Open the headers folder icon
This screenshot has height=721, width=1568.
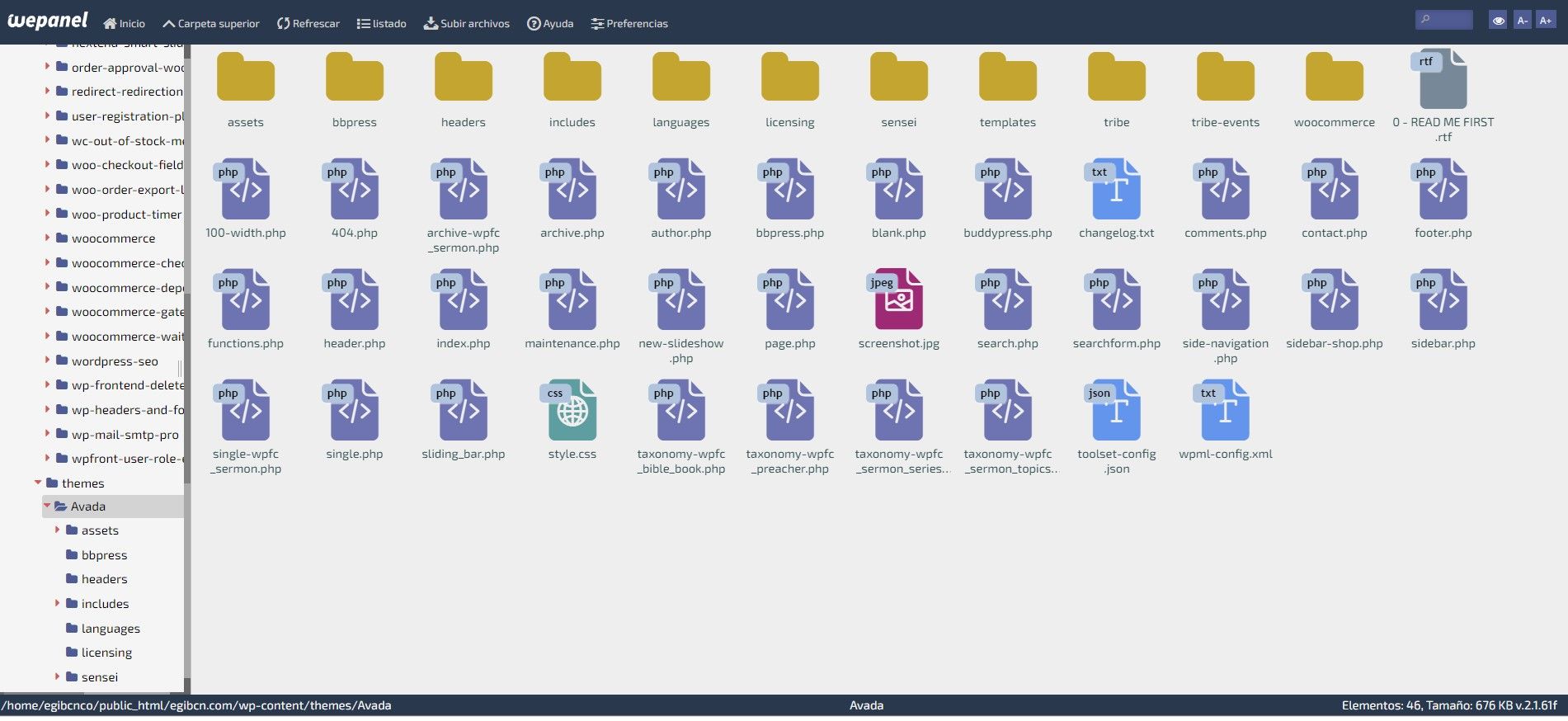[x=463, y=77]
